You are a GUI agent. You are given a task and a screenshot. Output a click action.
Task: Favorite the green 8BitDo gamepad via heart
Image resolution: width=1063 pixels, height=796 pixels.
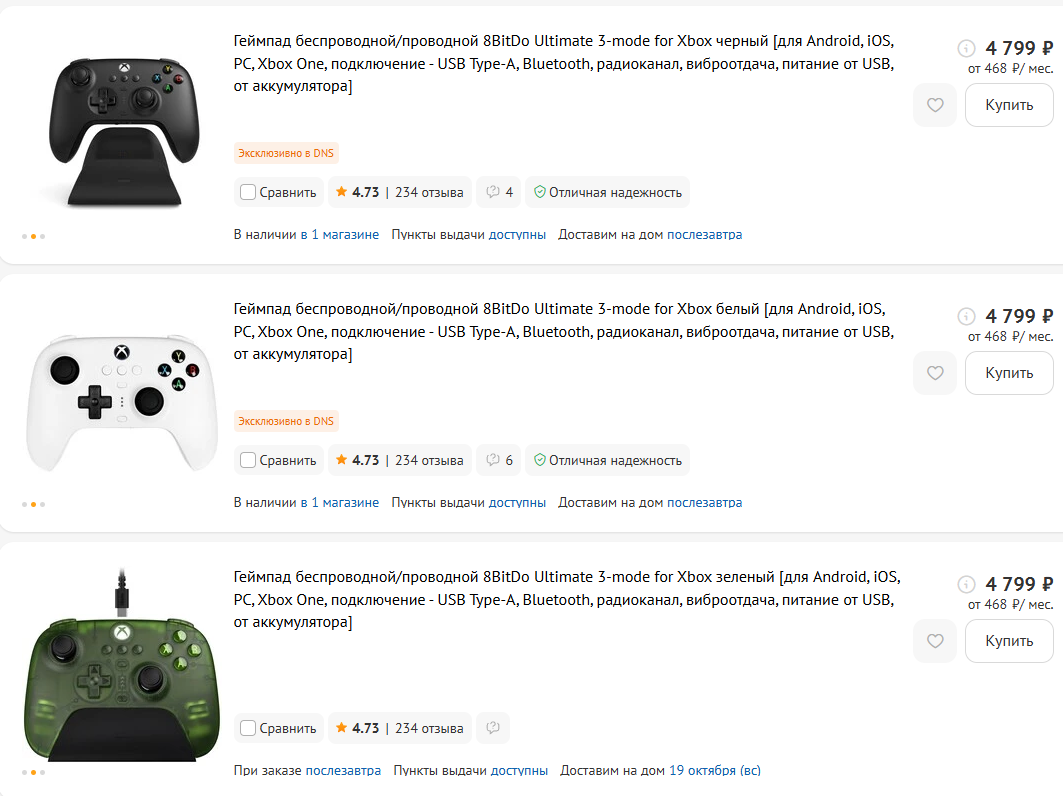coord(935,641)
